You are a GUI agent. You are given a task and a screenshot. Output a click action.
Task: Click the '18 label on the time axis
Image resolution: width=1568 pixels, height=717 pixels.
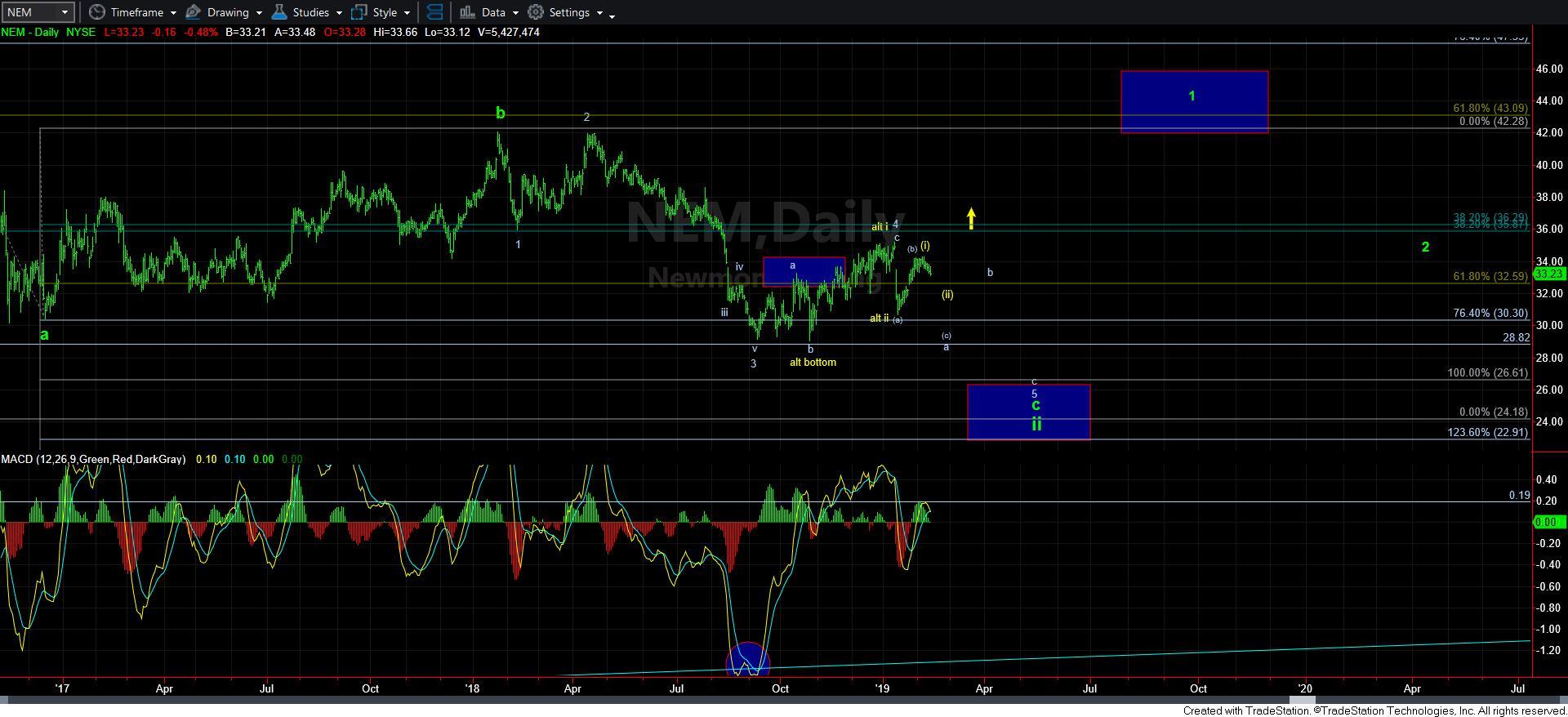(x=472, y=689)
